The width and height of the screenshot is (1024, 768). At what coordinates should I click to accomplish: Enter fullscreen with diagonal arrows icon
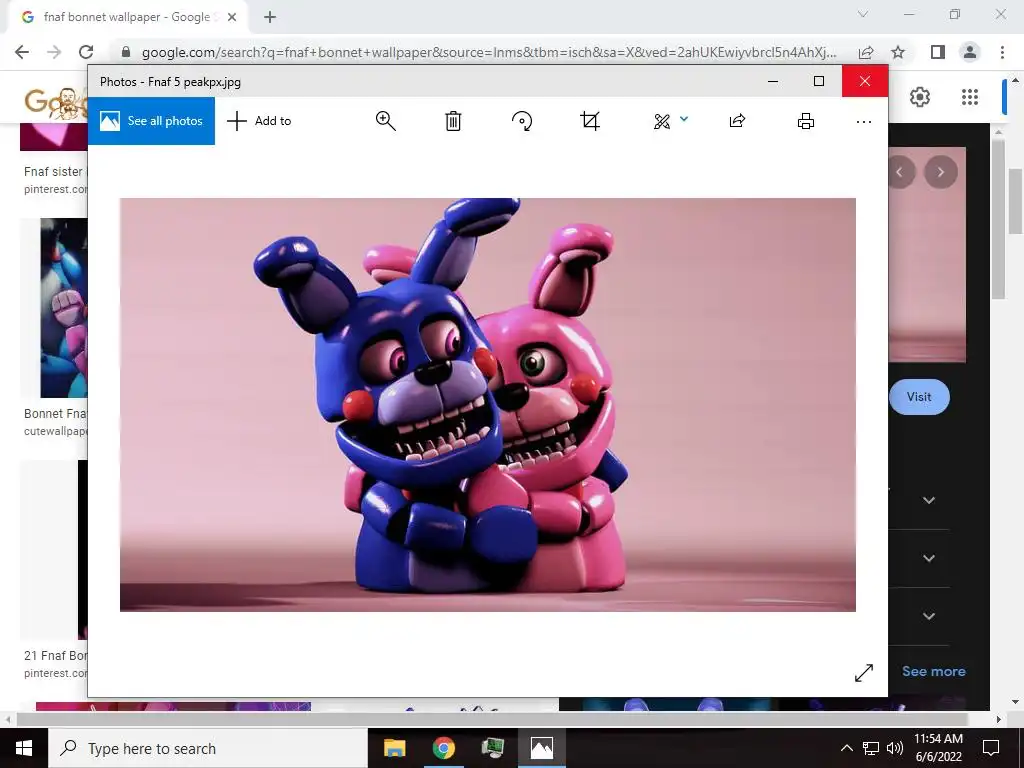(863, 673)
